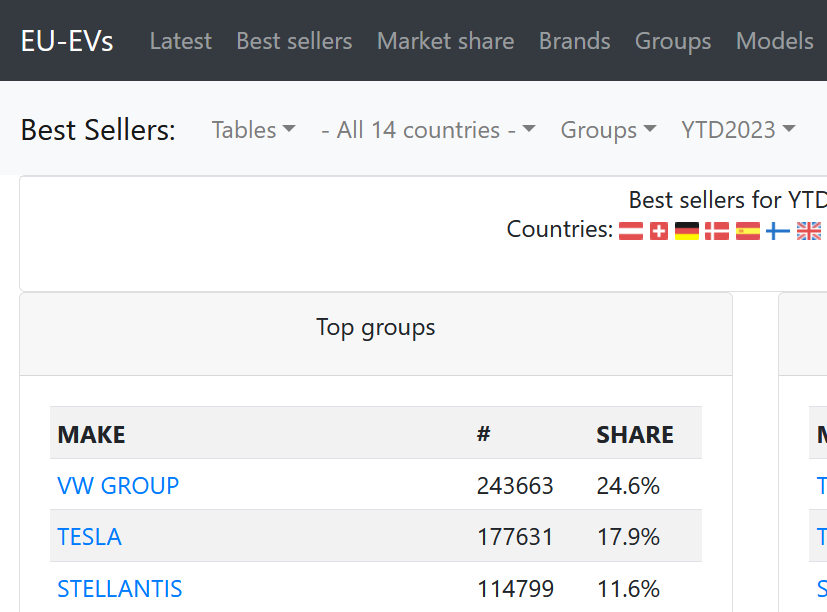Click the United Kingdom flag icon
827x612 pixels.
pos(809,231)
